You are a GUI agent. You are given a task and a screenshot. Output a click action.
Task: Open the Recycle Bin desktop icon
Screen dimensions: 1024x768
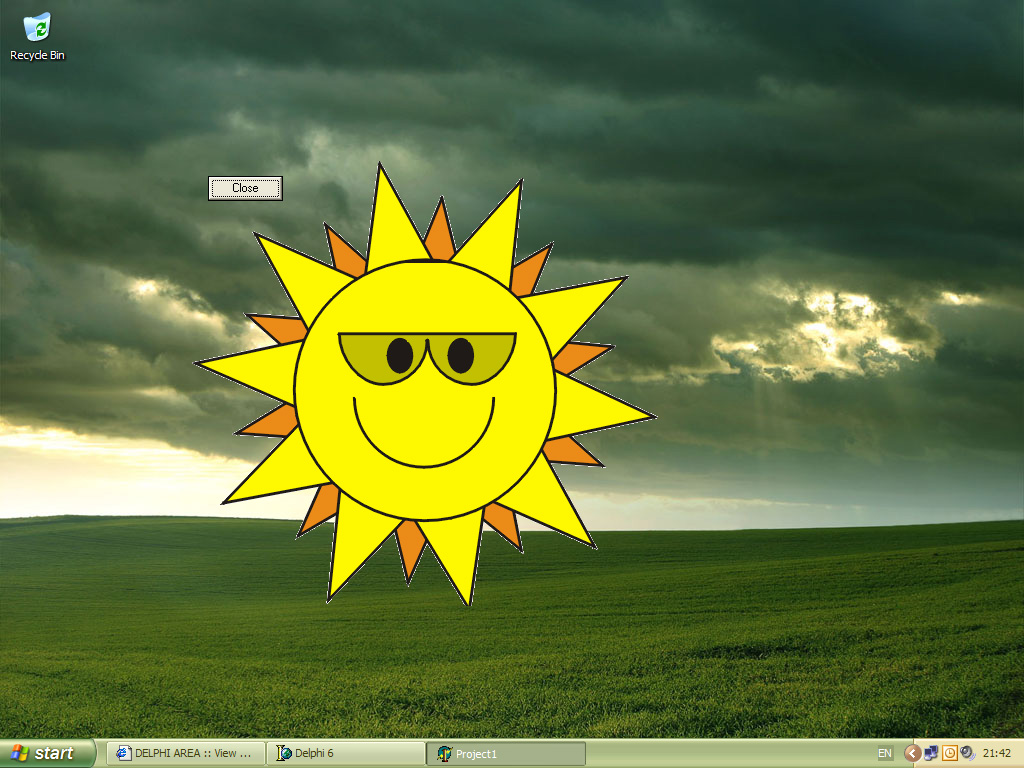pyautogui.click(x=37, y=27)
